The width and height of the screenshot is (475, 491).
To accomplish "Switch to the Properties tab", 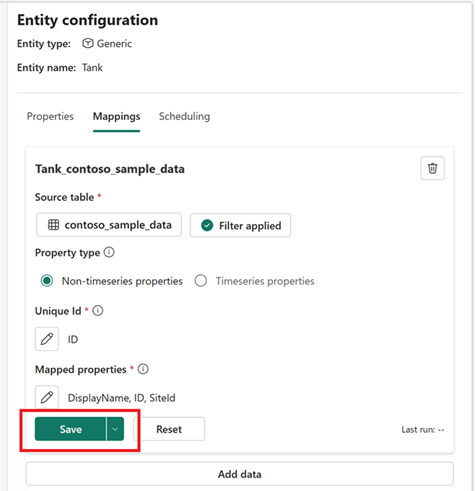I will pos(50,116).
